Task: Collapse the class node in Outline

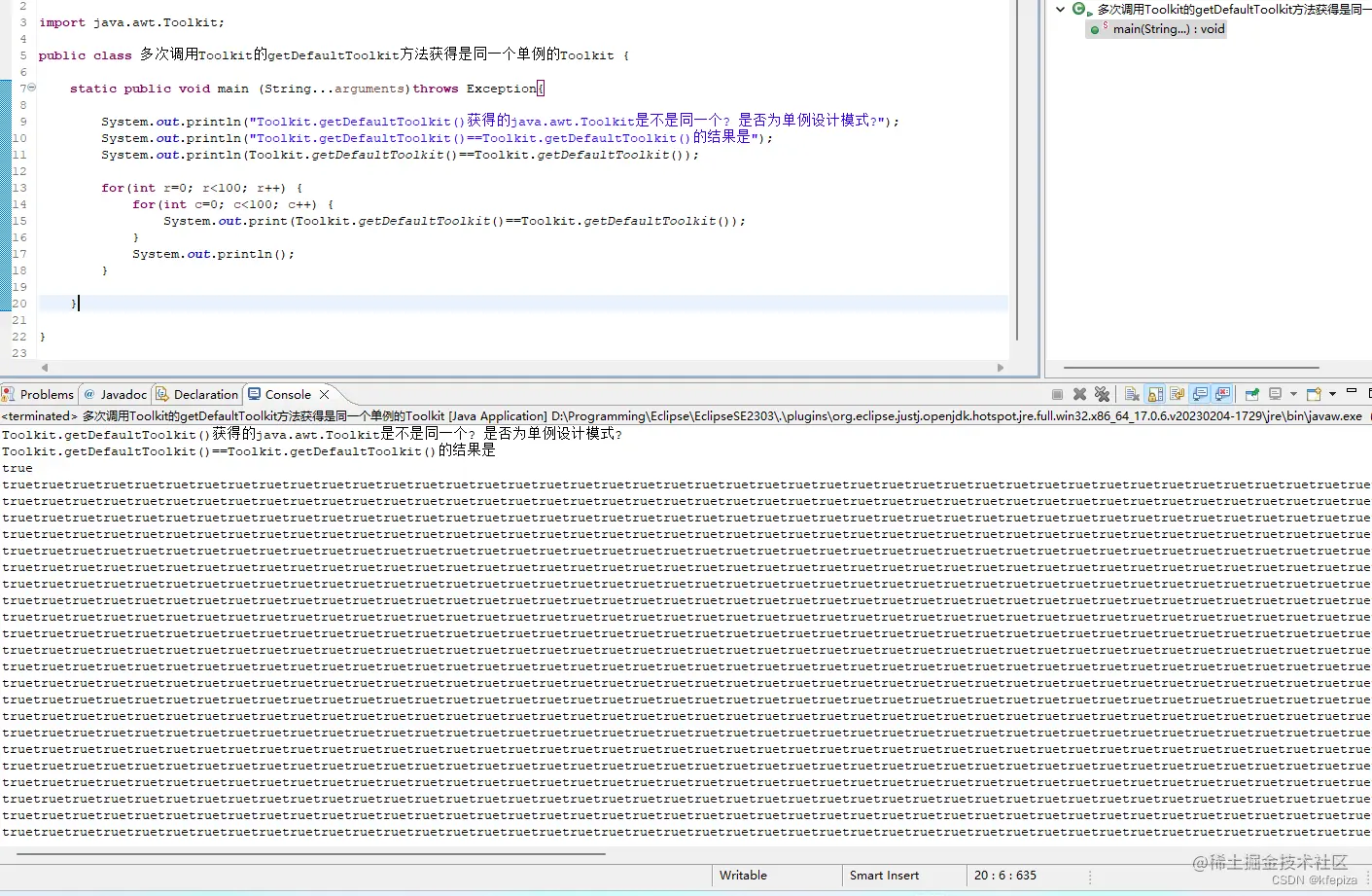Action: (1060, 9)
